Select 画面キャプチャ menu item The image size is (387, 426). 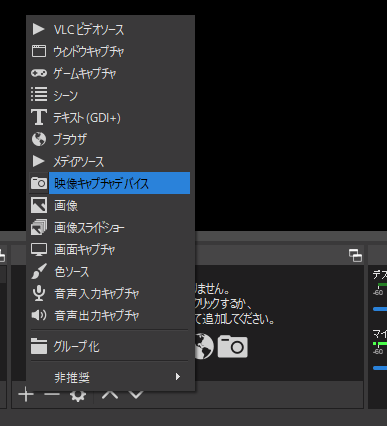(x=110, y=249)
